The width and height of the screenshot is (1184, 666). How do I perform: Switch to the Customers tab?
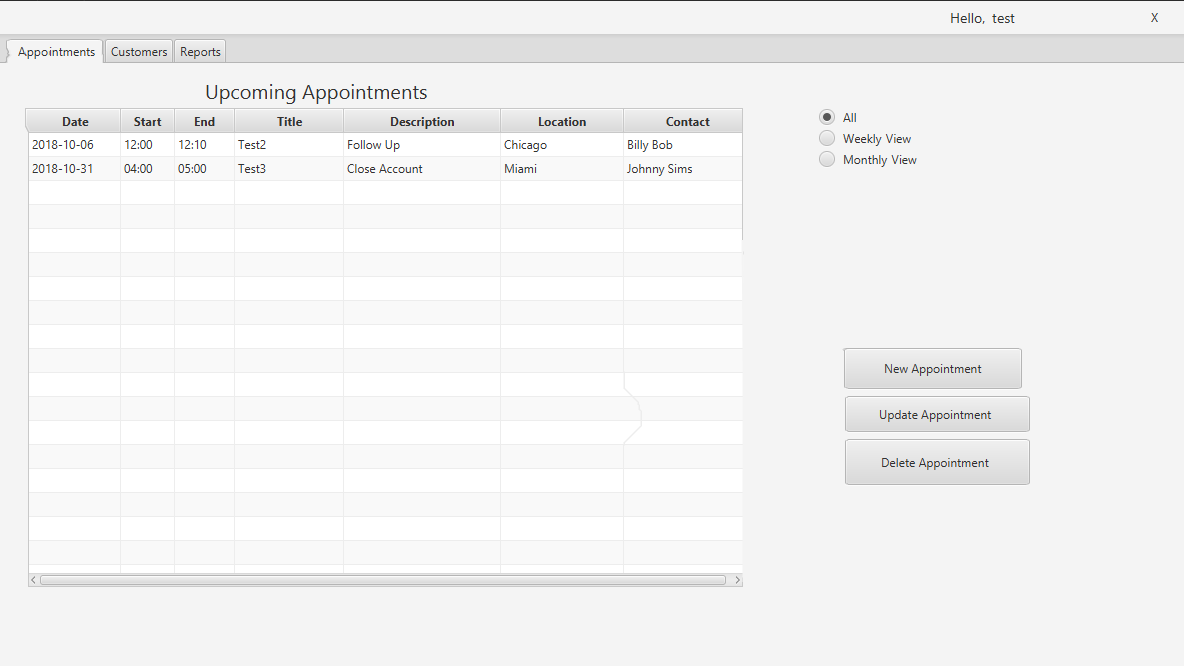tap(138, 51)
